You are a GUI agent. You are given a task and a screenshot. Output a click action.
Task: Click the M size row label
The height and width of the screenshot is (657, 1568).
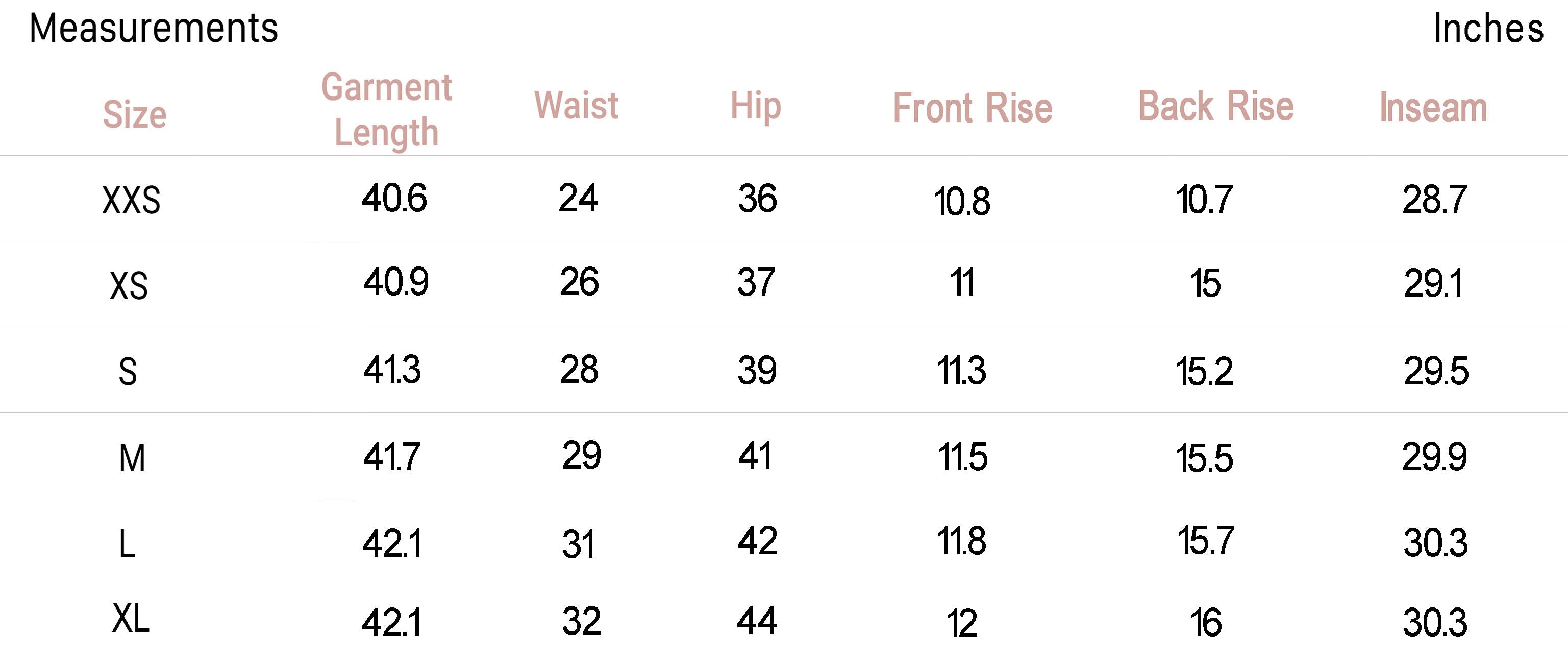click(x=132, y=458)
